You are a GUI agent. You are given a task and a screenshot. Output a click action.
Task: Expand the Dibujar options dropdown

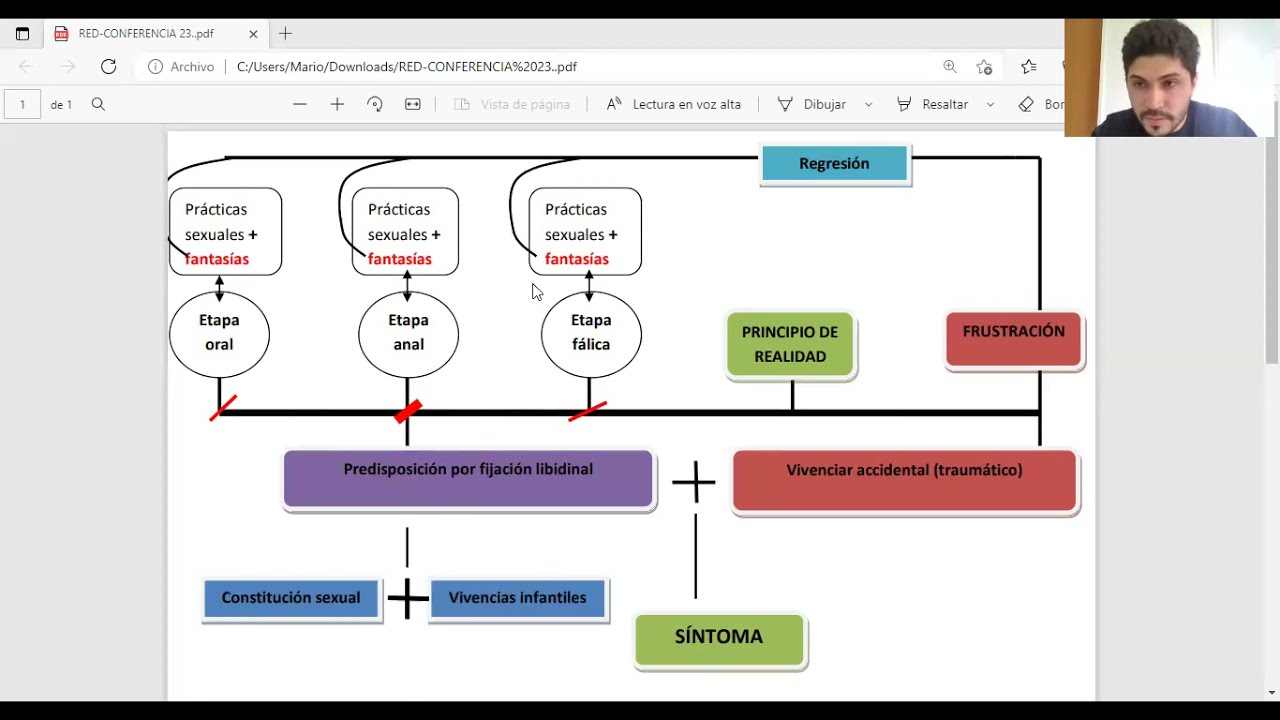pos(868,104)
